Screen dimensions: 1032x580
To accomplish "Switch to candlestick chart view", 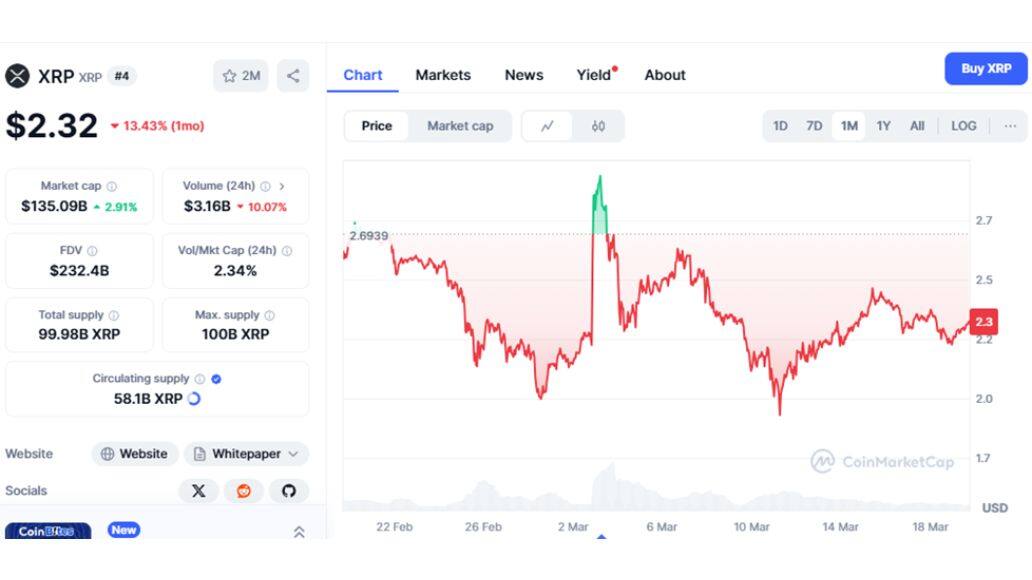I will point(598,126).
